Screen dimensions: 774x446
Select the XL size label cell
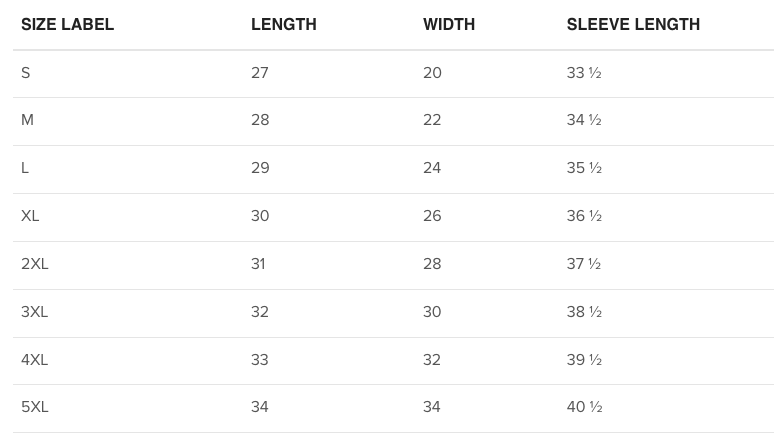(30, 216)
